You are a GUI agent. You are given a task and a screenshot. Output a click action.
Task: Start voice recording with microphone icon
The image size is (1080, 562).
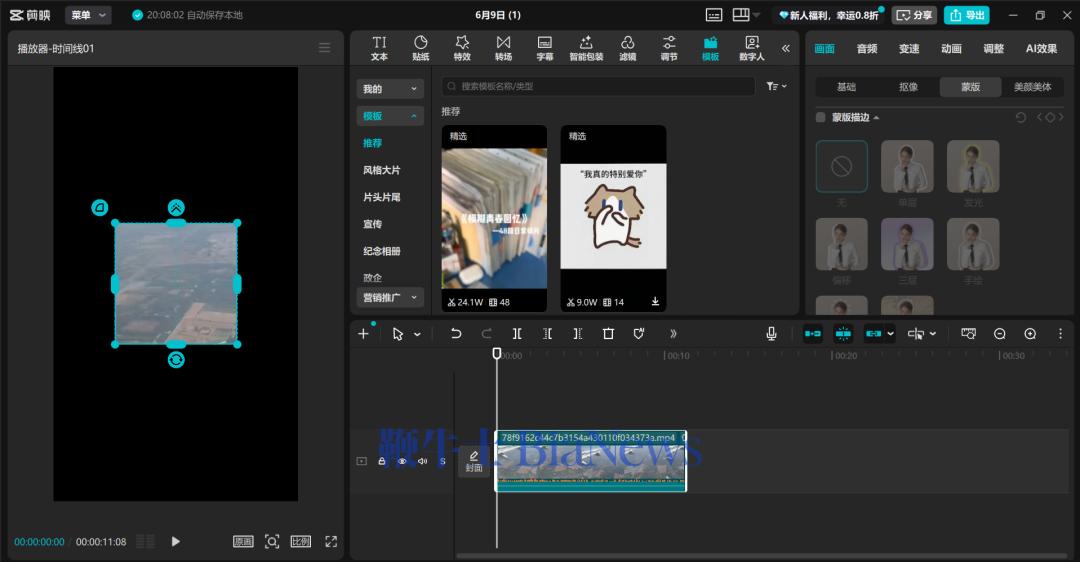(x=771, y=334)
